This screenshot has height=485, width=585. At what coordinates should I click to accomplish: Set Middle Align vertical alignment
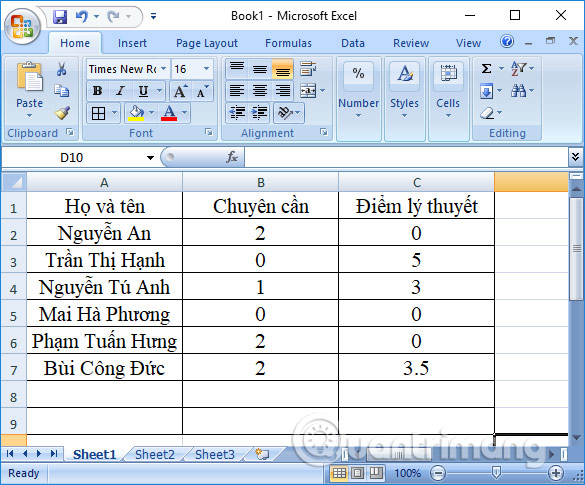click(x=260, y=69)
